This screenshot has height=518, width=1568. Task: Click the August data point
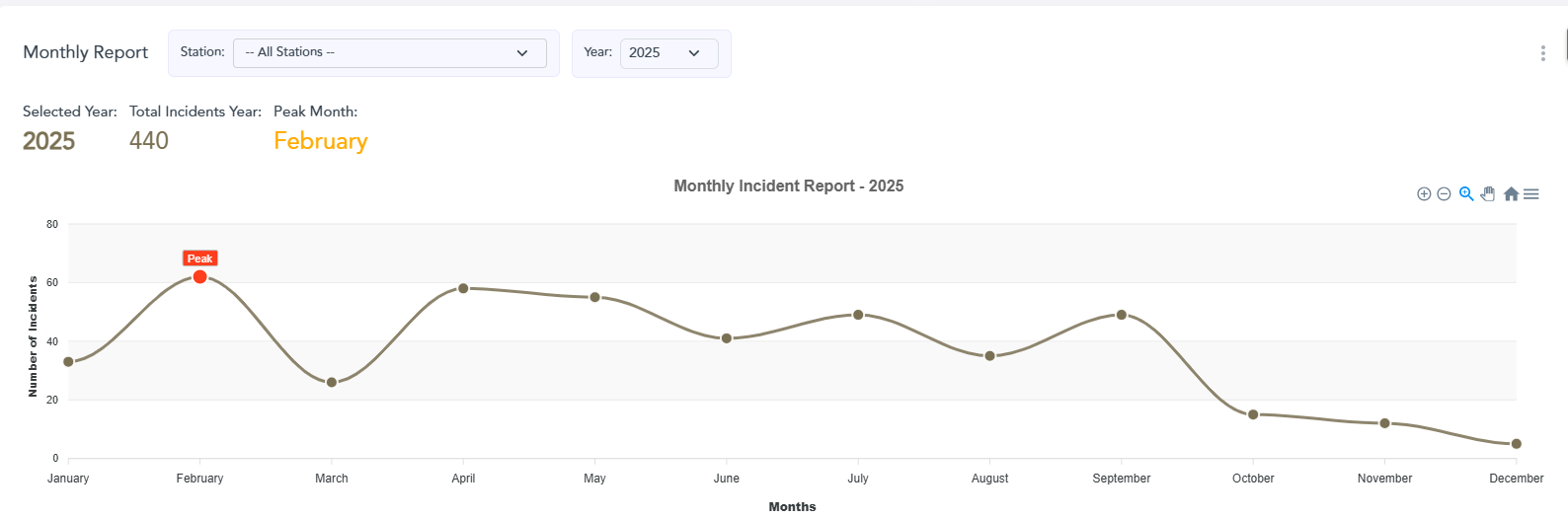coord(989,356)
